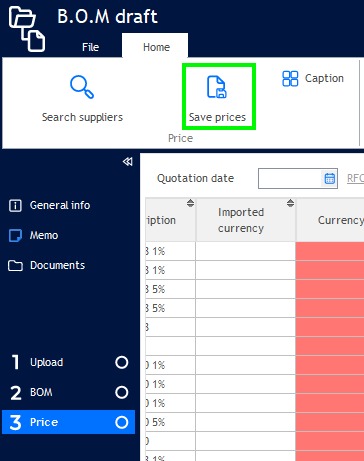Open calendar picker for Quotation date
This screenshot has width=364, height=461.
(x=330, y=178)
